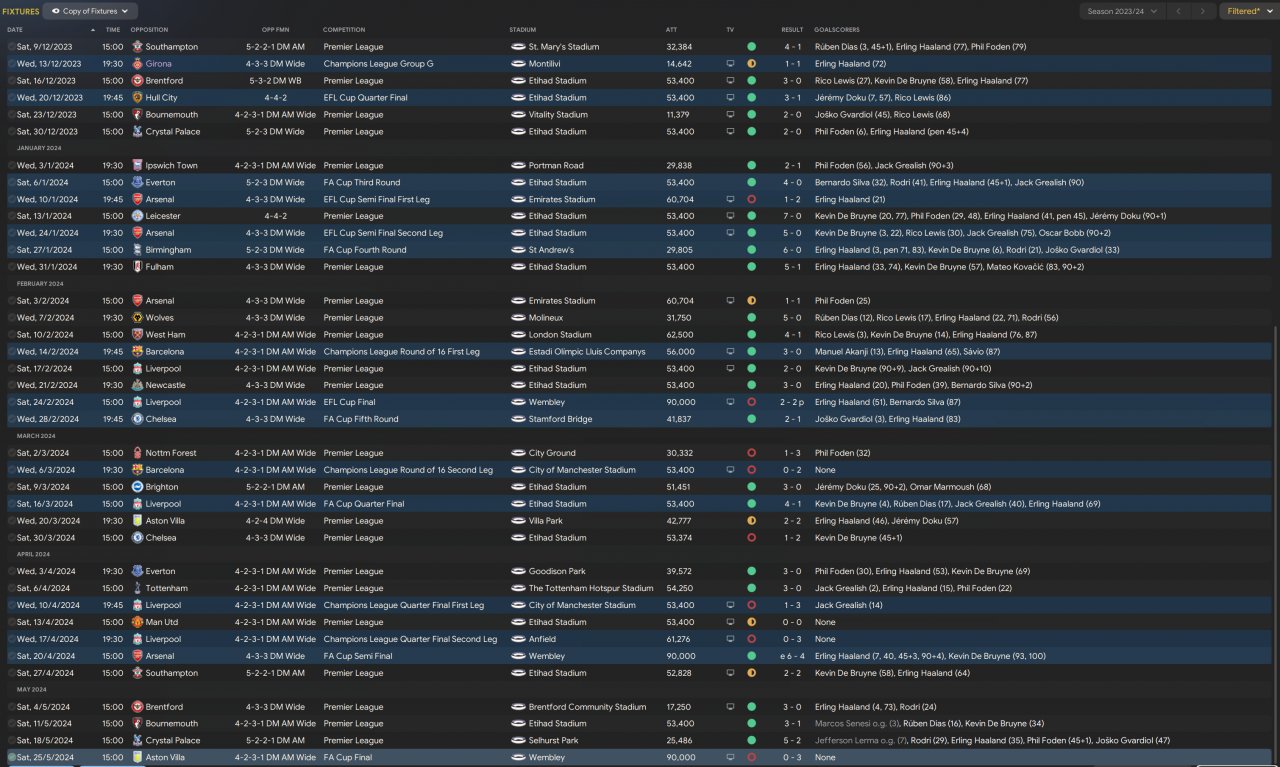Click the Brighton club badge
This screenshot has width=1280, height=767.
pos(137,487)
